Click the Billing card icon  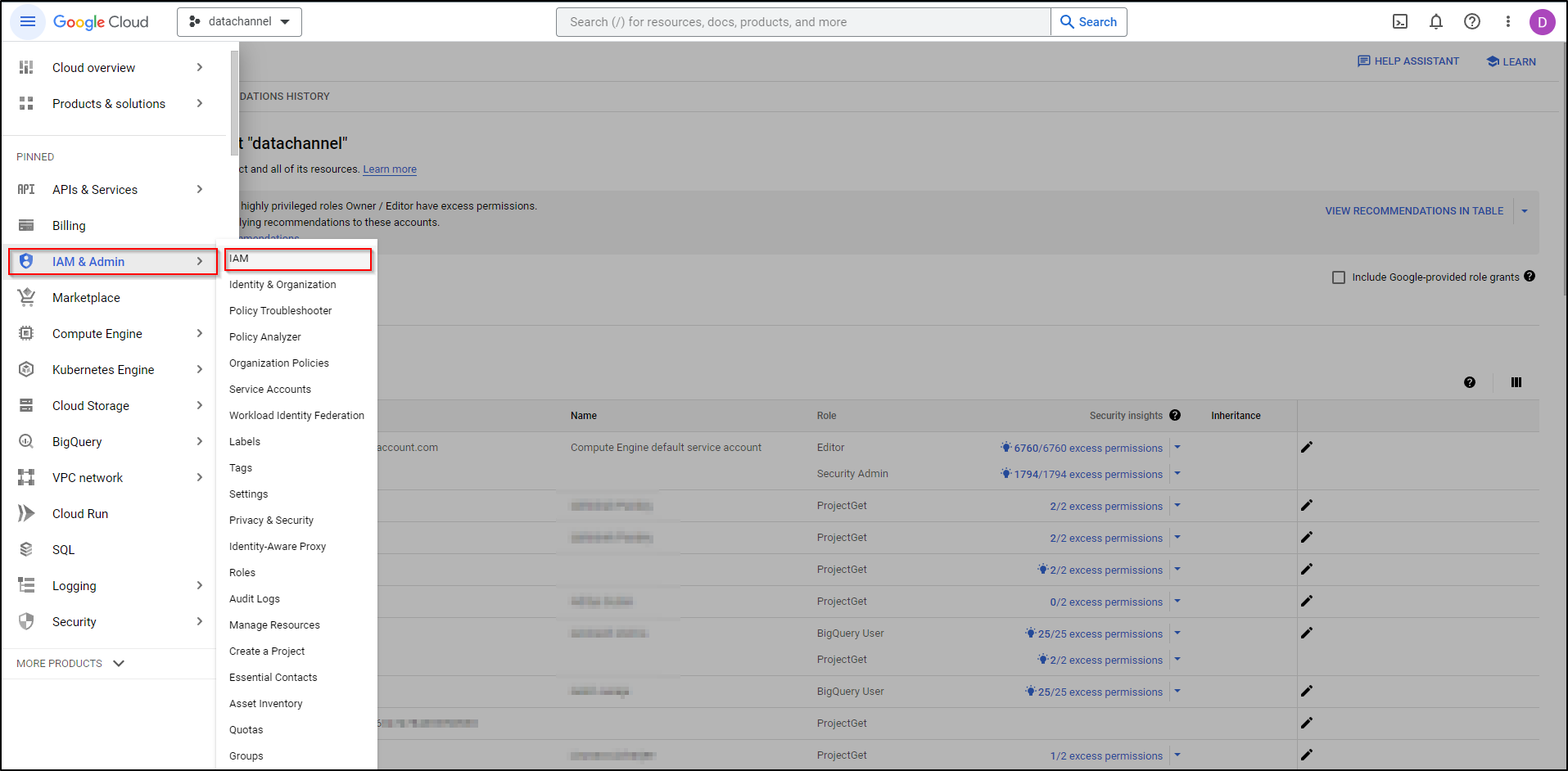click(26, 225)
